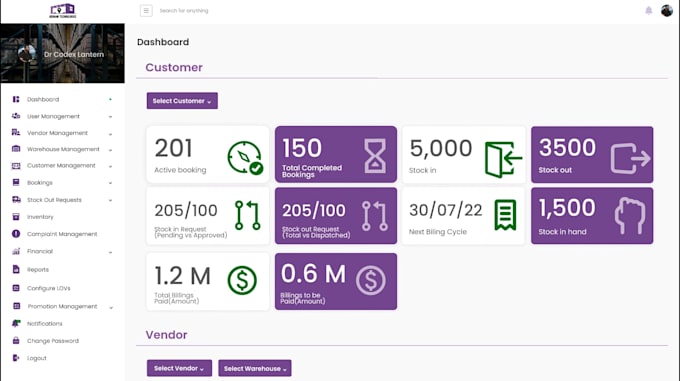This screenshot has height=381, width=680.
Task: Click the Stock in door arrow icon
Action: (503, 159)
